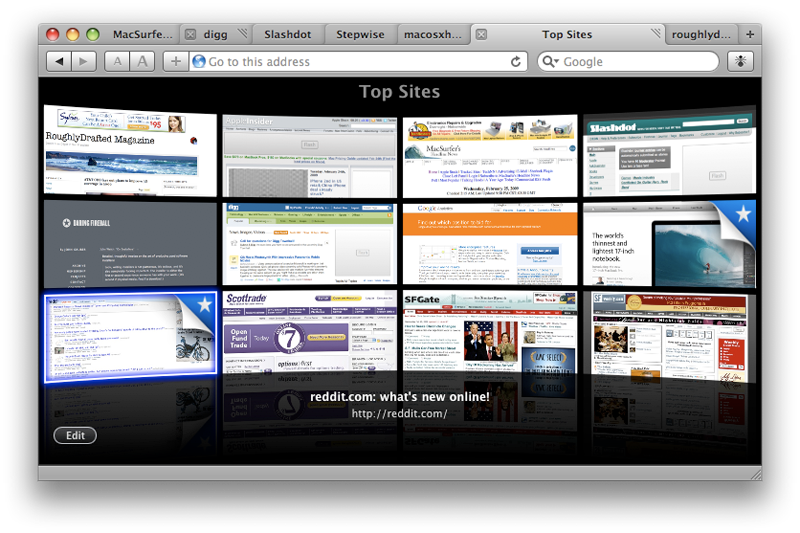Go forward with the right arrow button
This screenshot has height=533, width=800.
pyautogui.click(x=84, y=62)
